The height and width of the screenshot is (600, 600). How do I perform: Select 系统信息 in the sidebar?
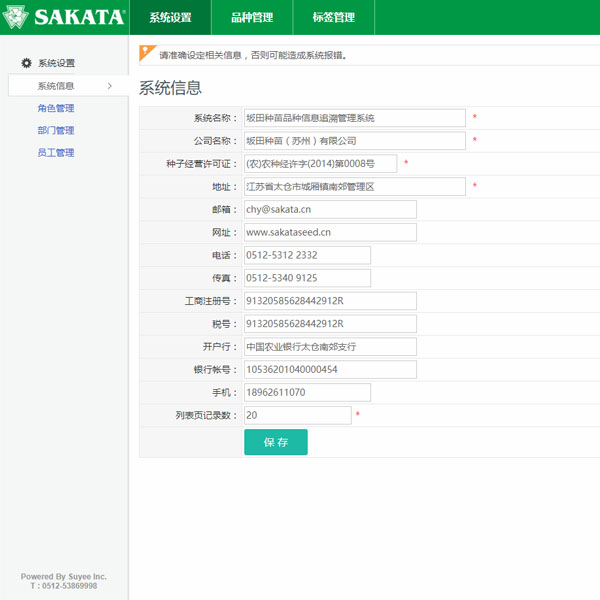(x=56, y=86)
